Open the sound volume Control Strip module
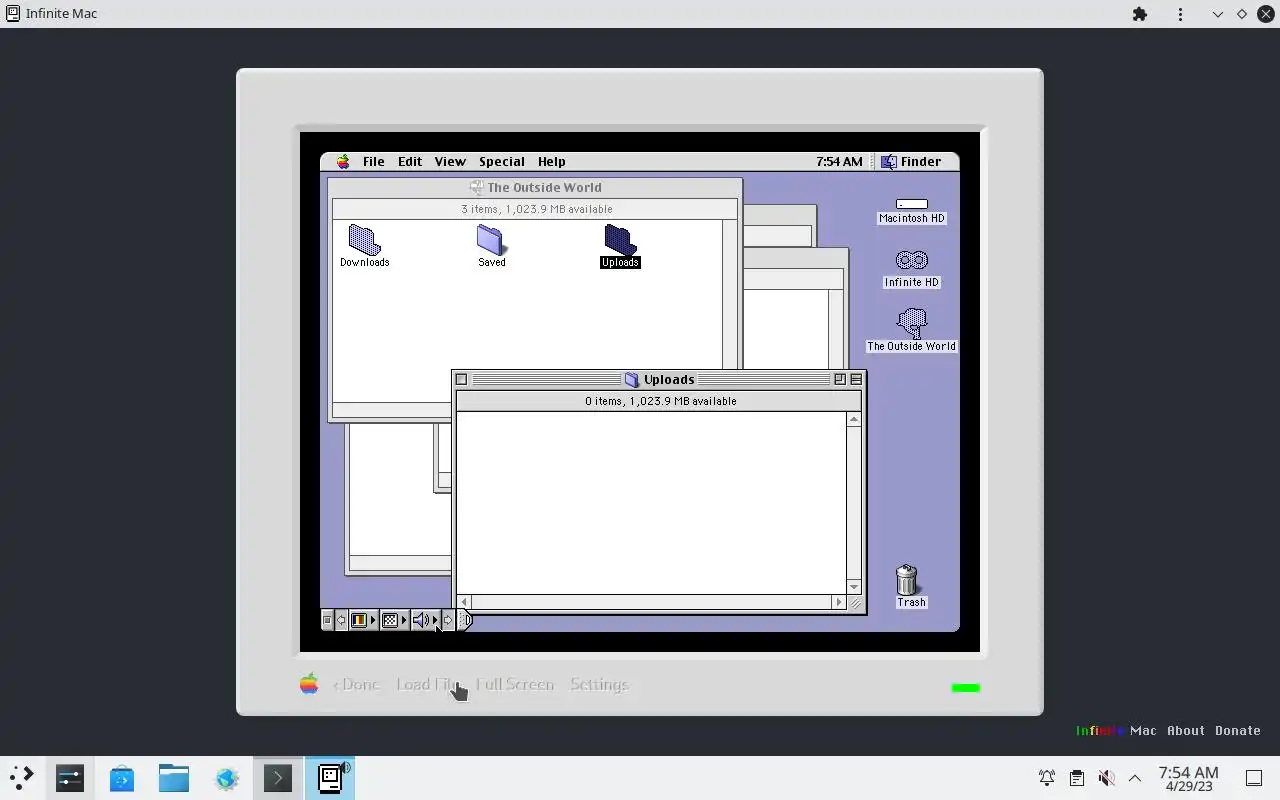Screen dimensions: 1280x800 (425, 620)
